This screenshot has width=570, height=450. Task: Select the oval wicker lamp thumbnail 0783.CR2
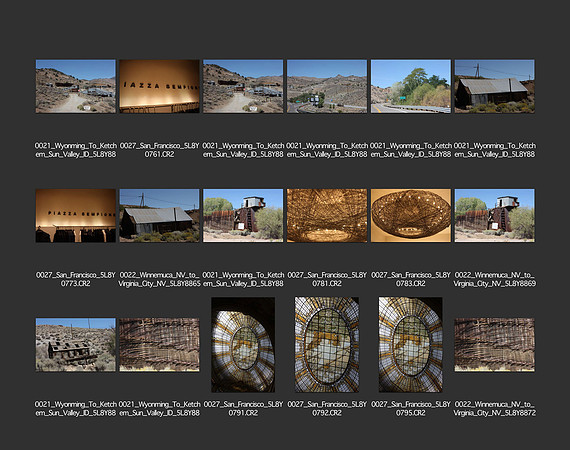coord(411,216)
